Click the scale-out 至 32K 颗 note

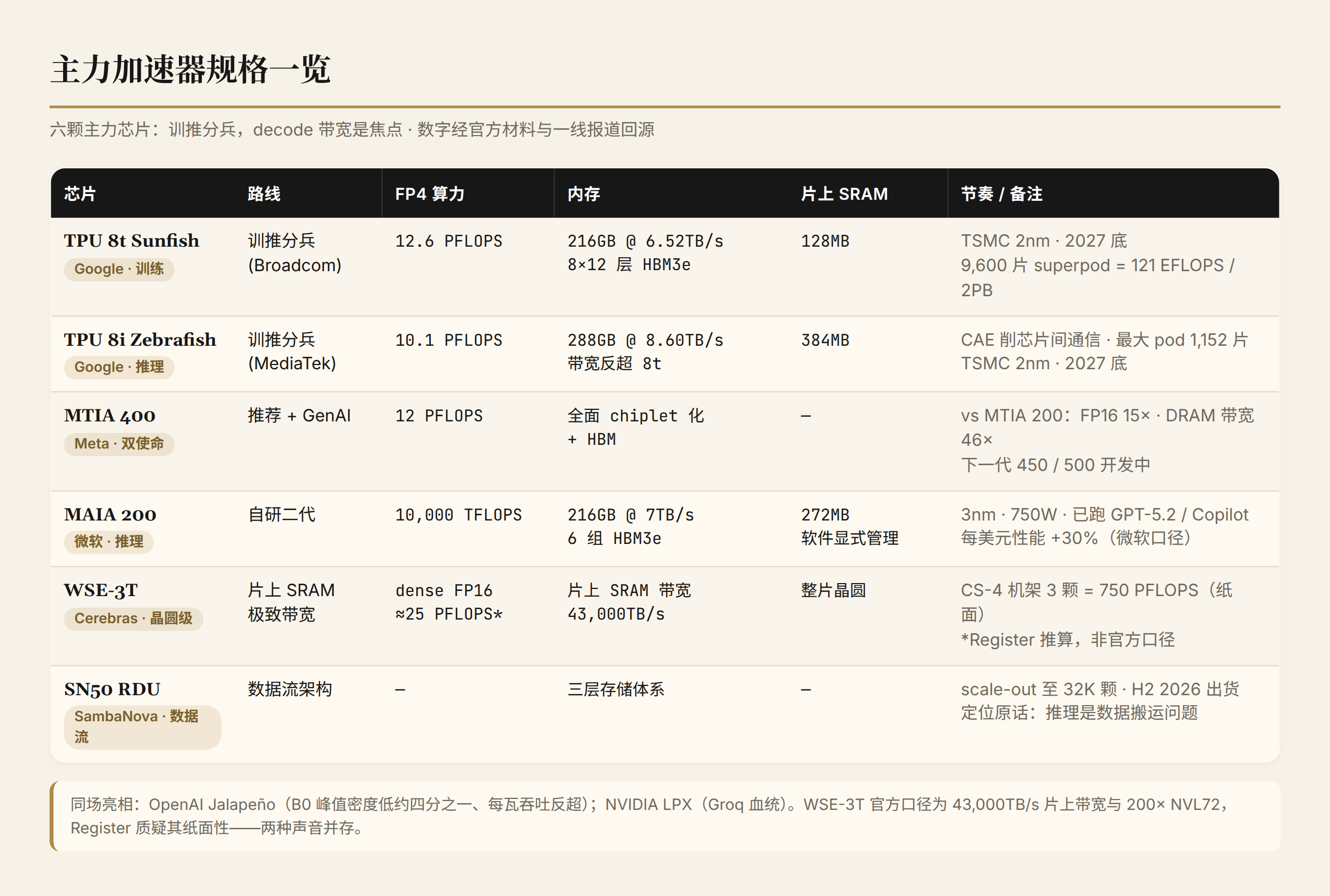(x=1100, y=701)
